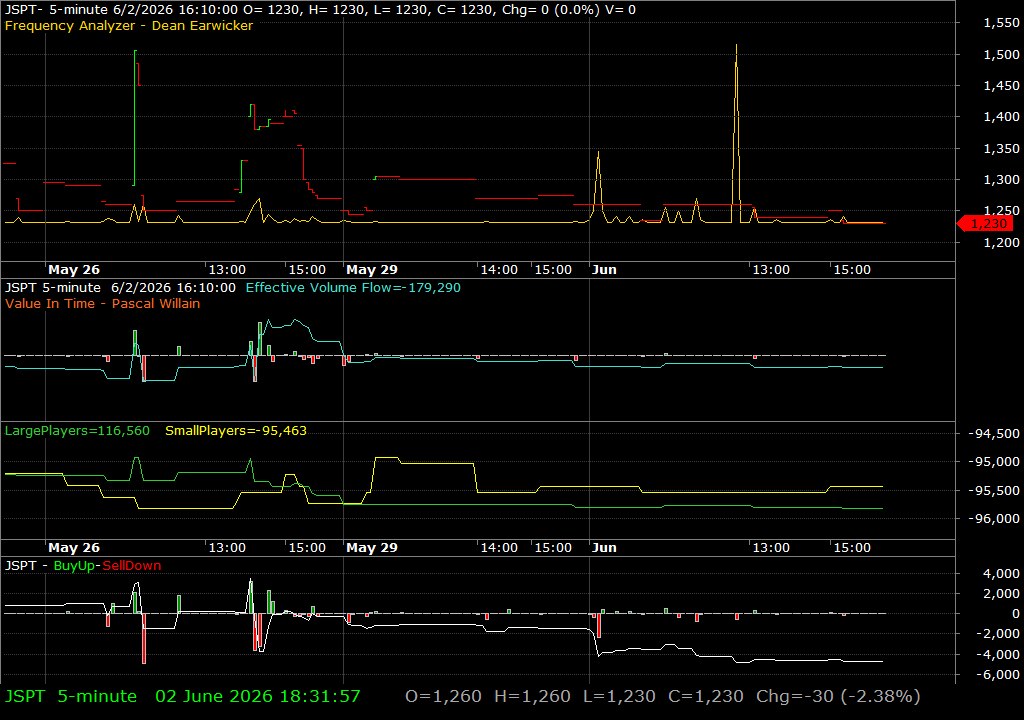The image size is (1024, 720).
Task: Click the 4,000 BuyUp-SellDown axis label
Action: (1004, 574)
